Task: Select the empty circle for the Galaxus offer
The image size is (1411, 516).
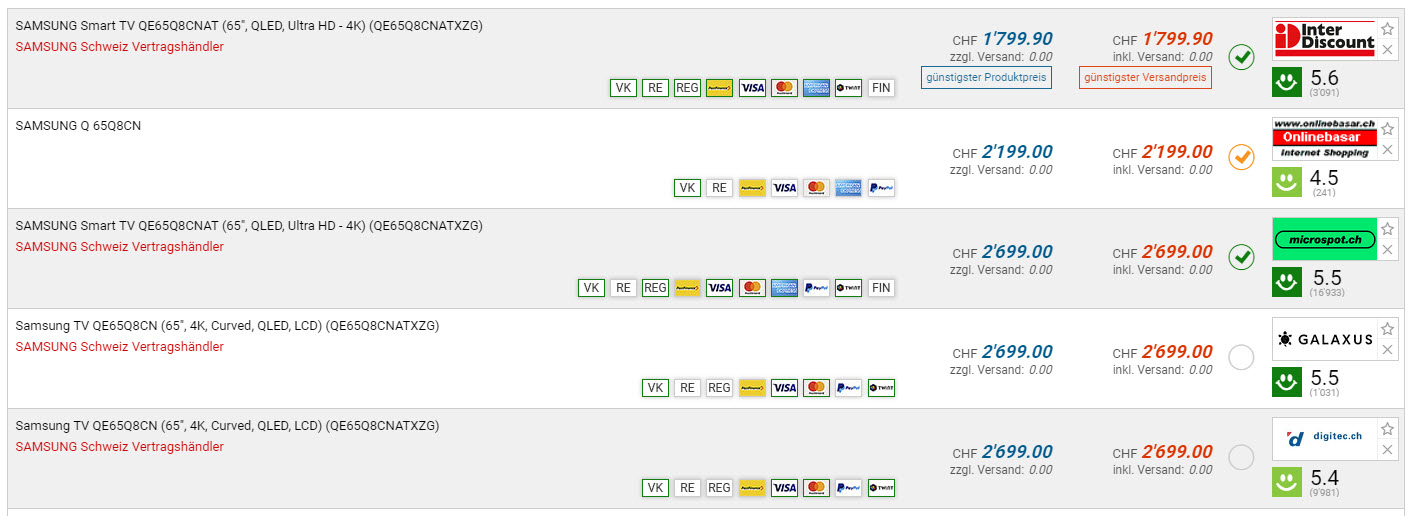Action: pos(1241,357)
